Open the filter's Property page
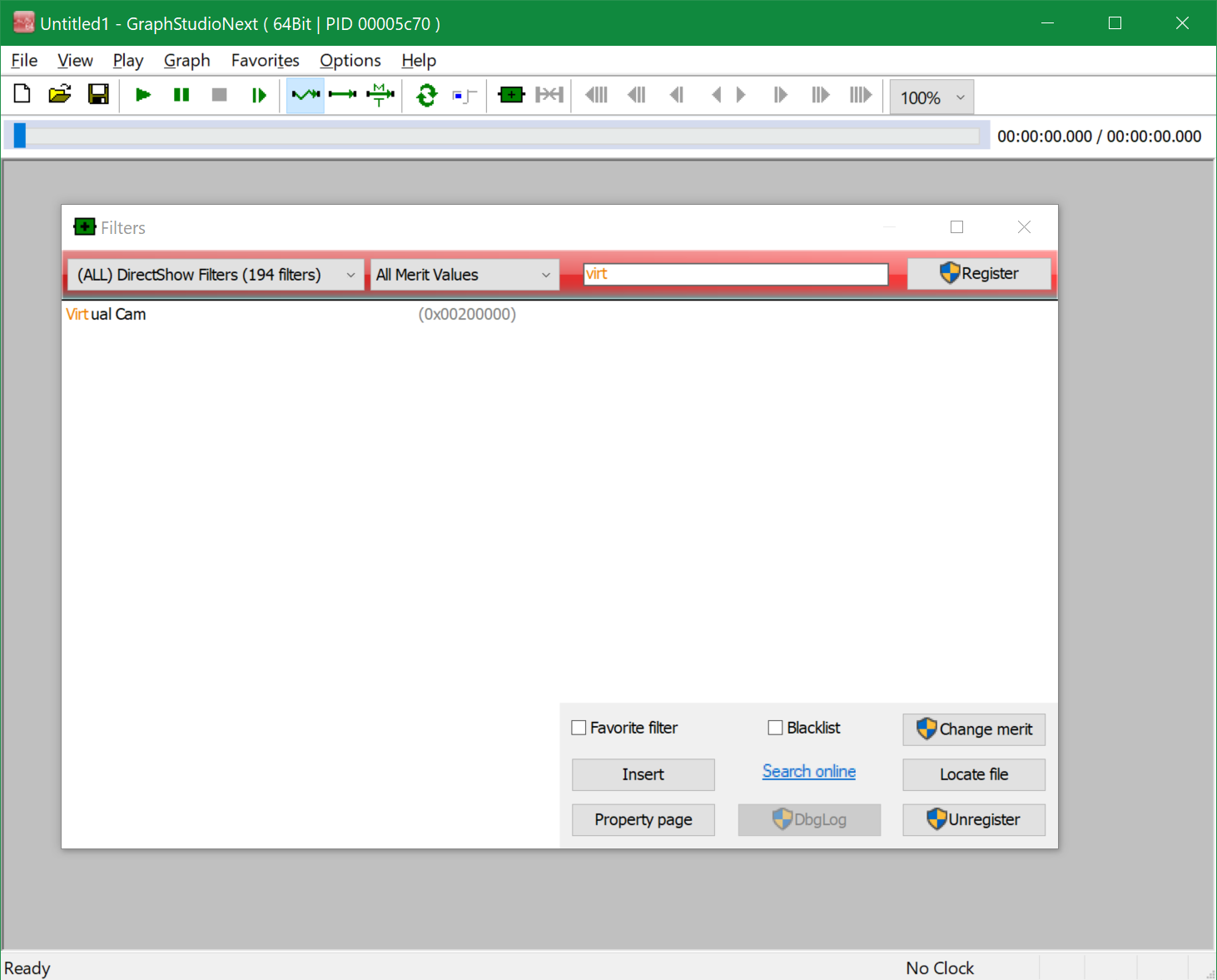Viewport: 1217px width, 980px height. [643, 820]
